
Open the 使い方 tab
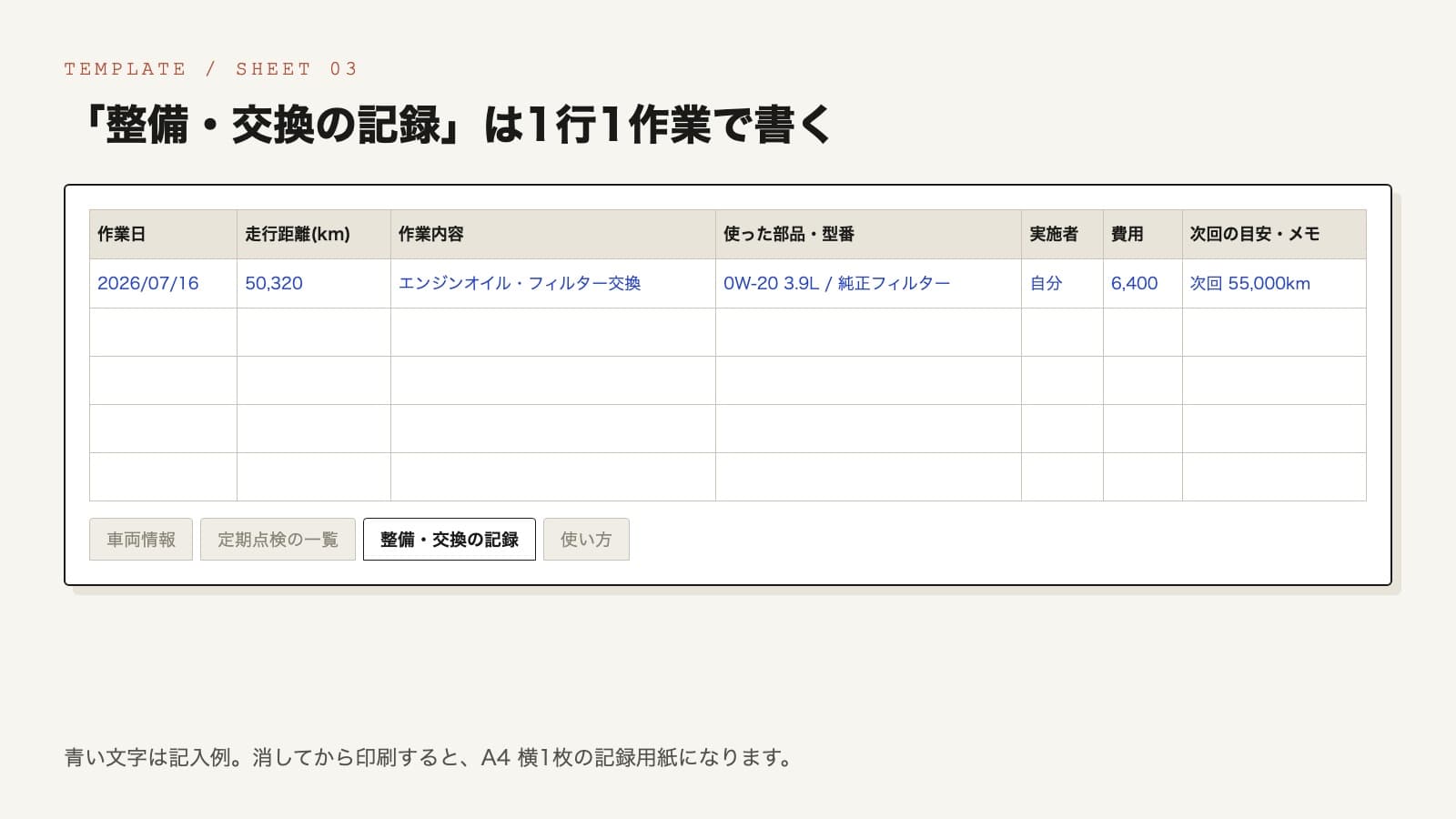(586, 540)
